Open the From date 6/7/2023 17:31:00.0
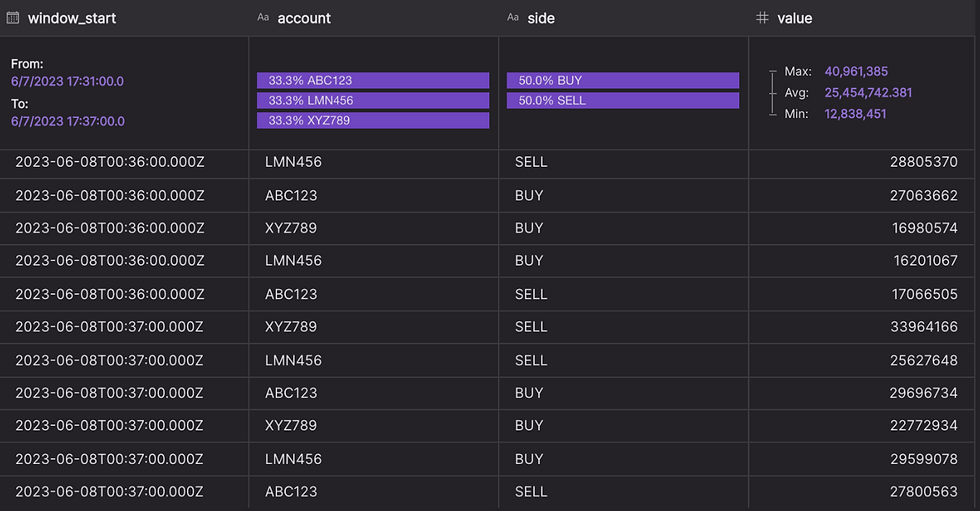The image size is (980, 511). (x=68, y=81)
